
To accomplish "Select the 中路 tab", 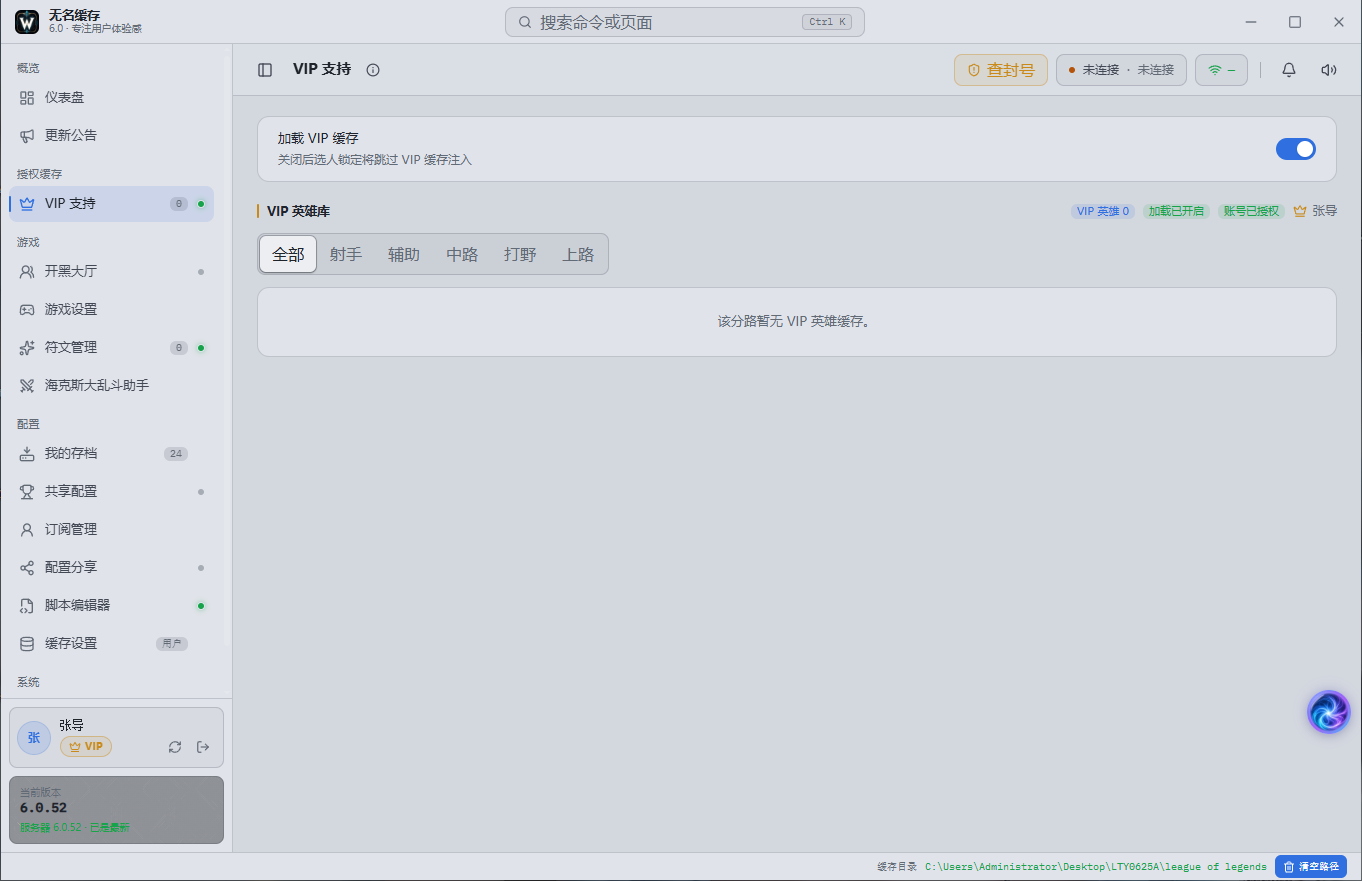I will pos(462,255).
